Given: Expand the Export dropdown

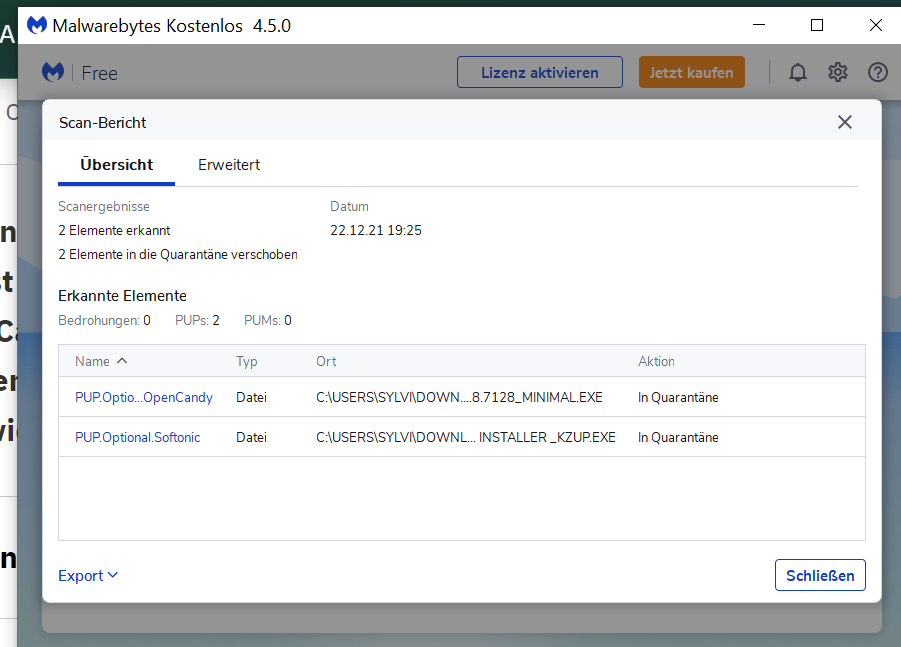Looking at the screenshot, I should (88, 575).
